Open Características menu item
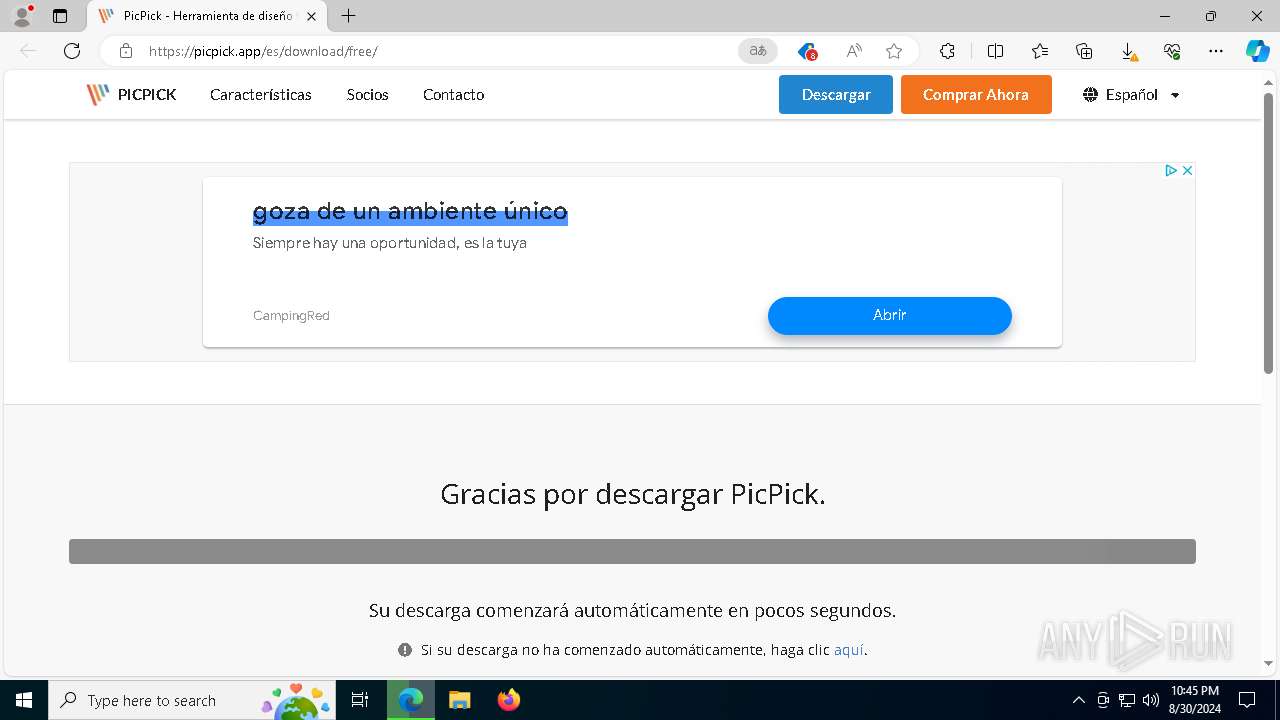The height and width of the screenshot is (720, 1280). 261,95
